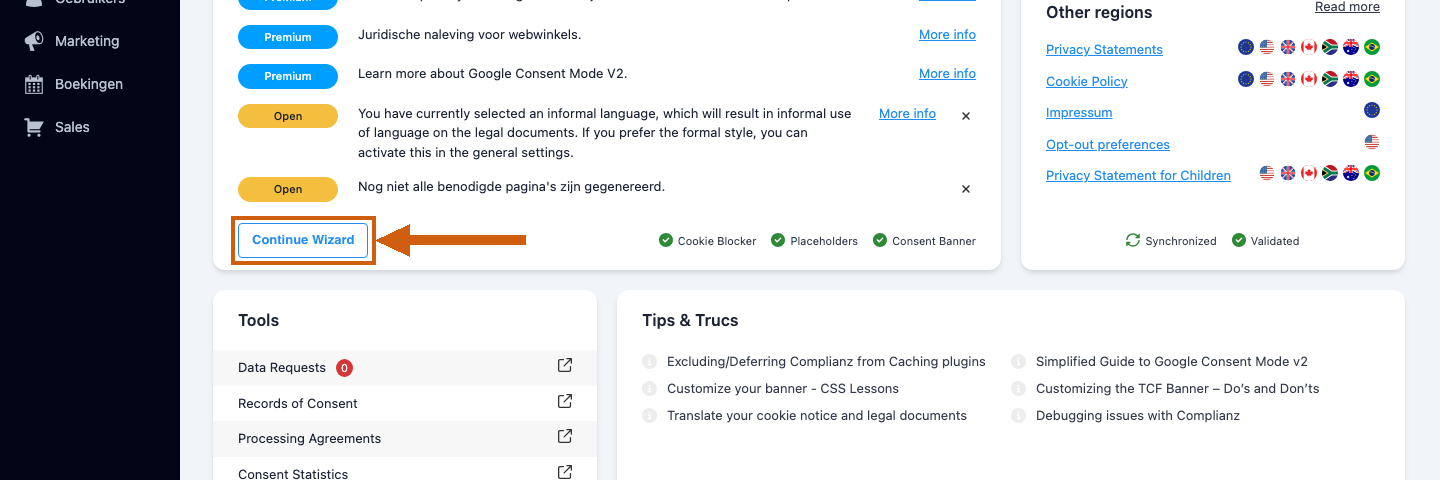The image size is (1440, 480).
Task: Open More info for Google Consent Mode V2
Action: 947,73
